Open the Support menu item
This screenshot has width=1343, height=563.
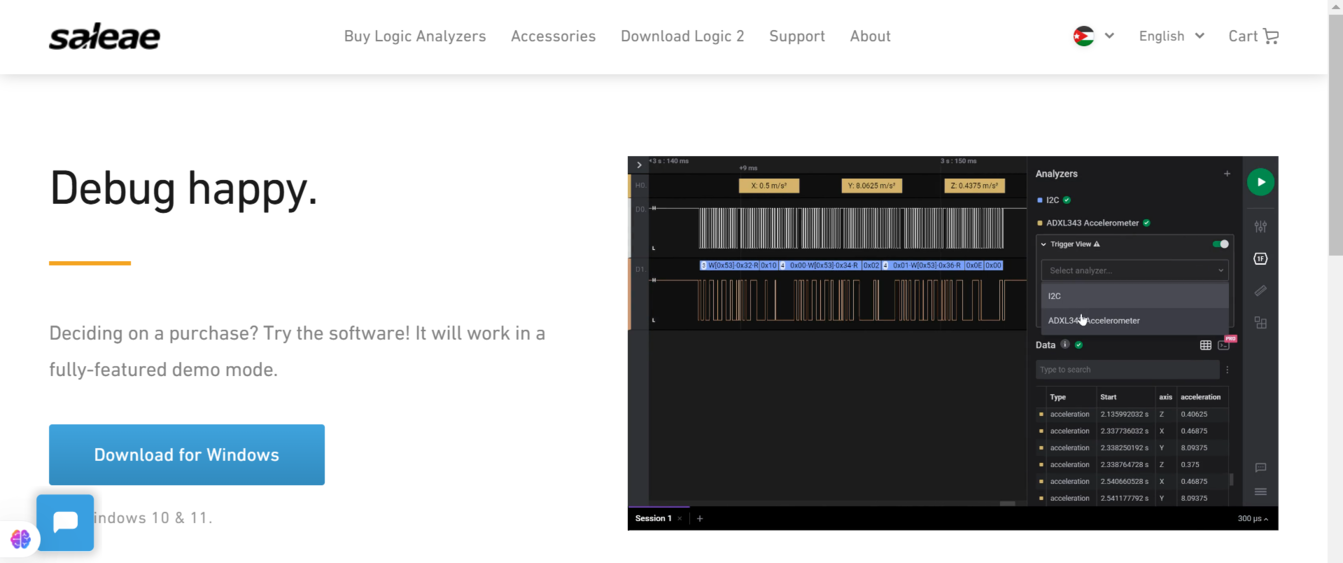tap(797, 36)
